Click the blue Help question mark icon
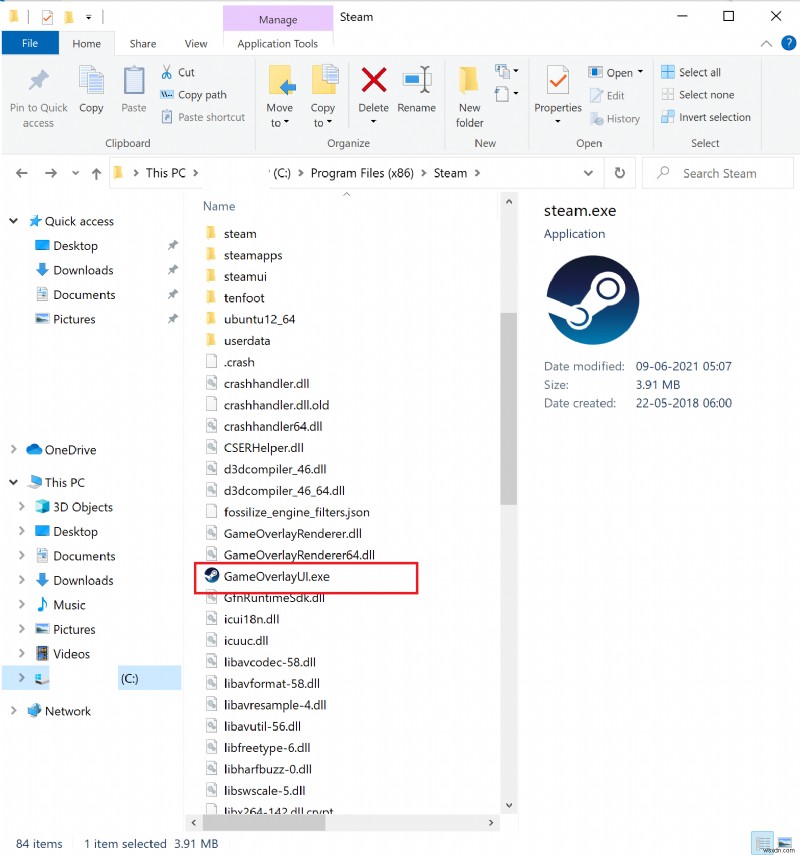This screenshot has width=800, height=855. (789, 43)
